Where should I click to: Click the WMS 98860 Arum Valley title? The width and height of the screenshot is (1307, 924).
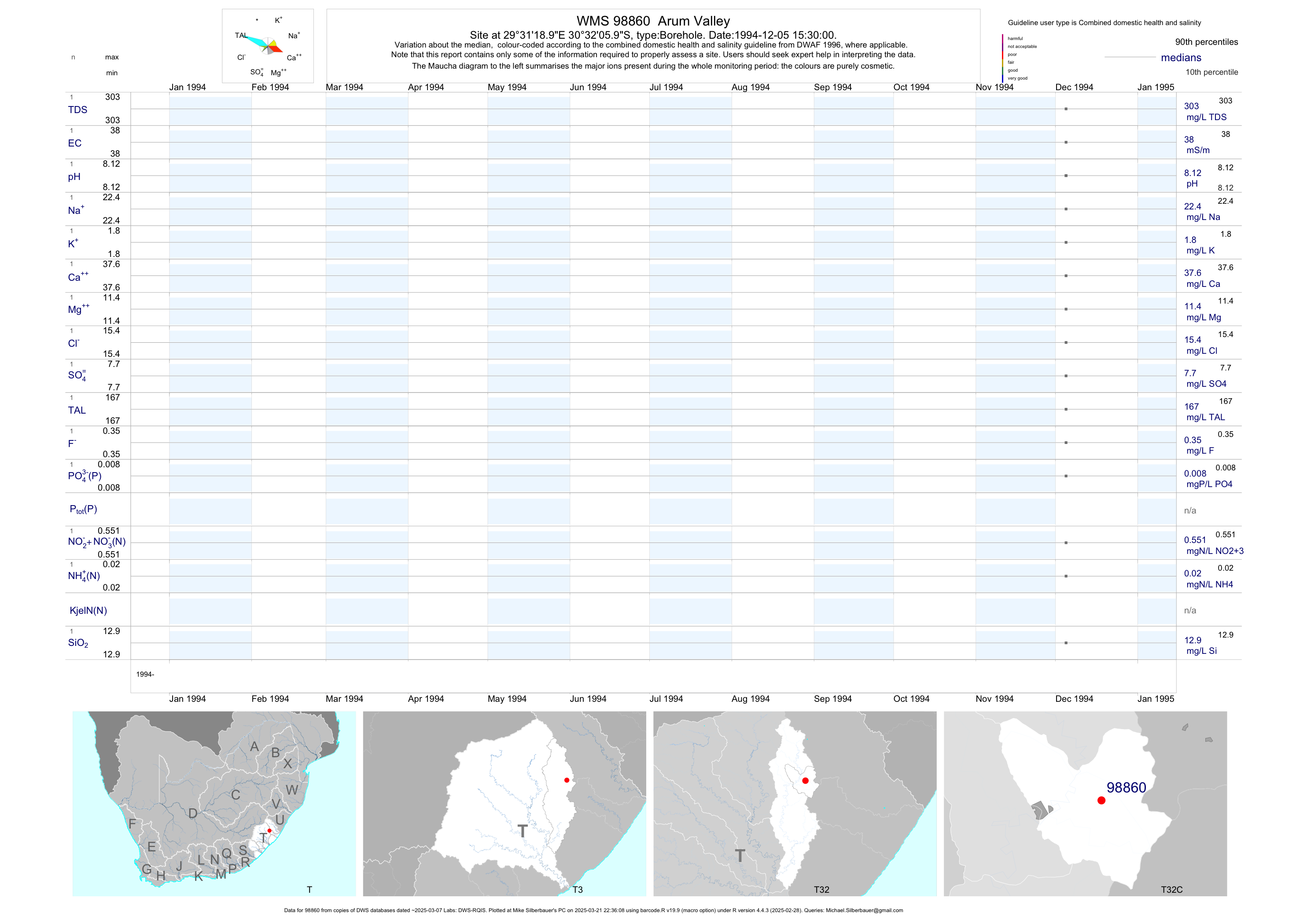tap(653, 21)
